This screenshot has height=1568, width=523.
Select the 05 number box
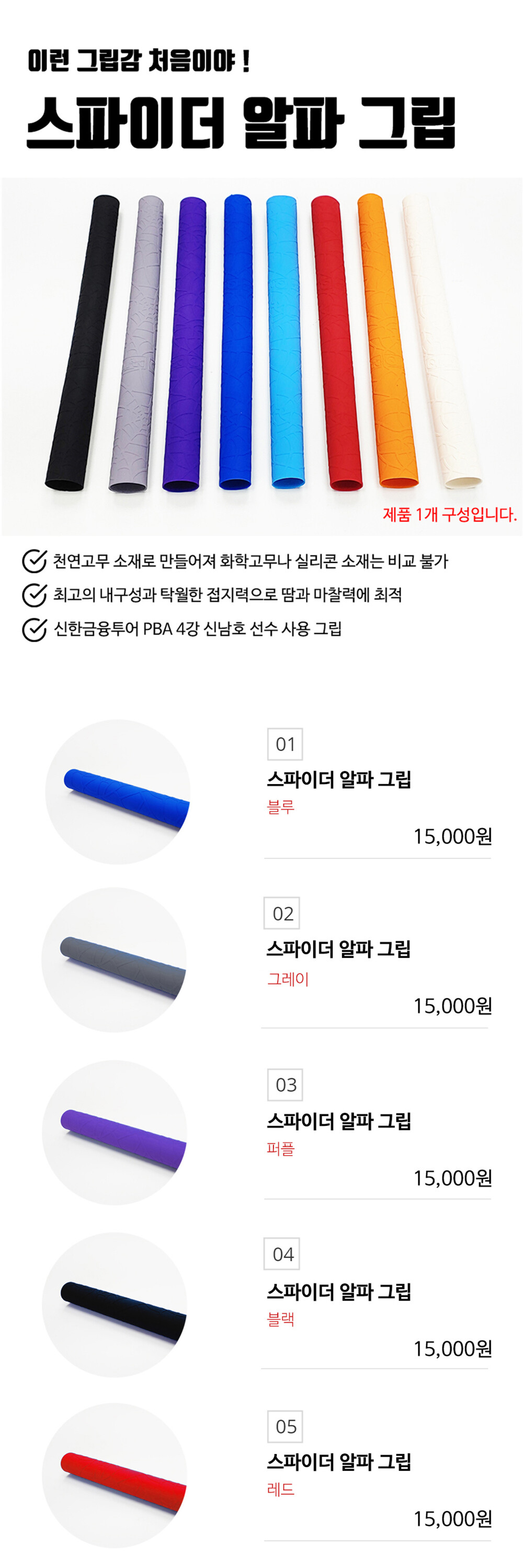pyautogui.click(x=285, y=1426)
